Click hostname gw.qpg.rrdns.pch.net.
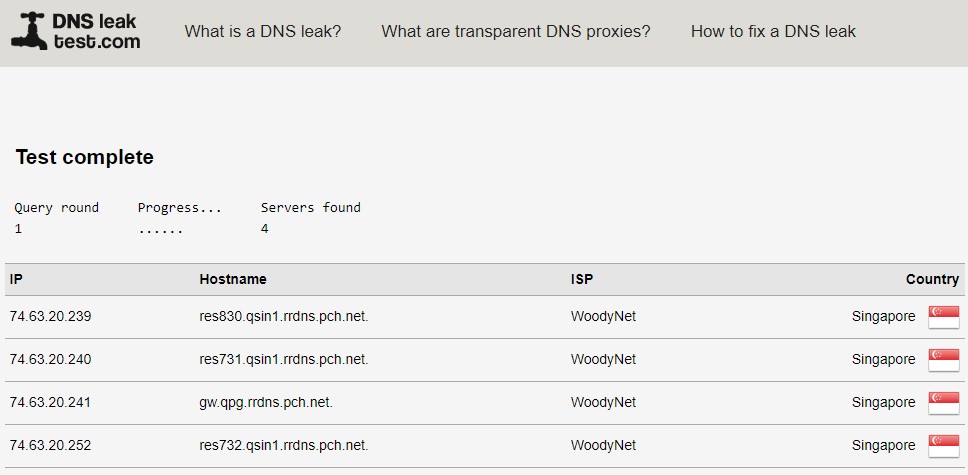The width and height of the screenshot is (968, 475). tap(265, 403)
